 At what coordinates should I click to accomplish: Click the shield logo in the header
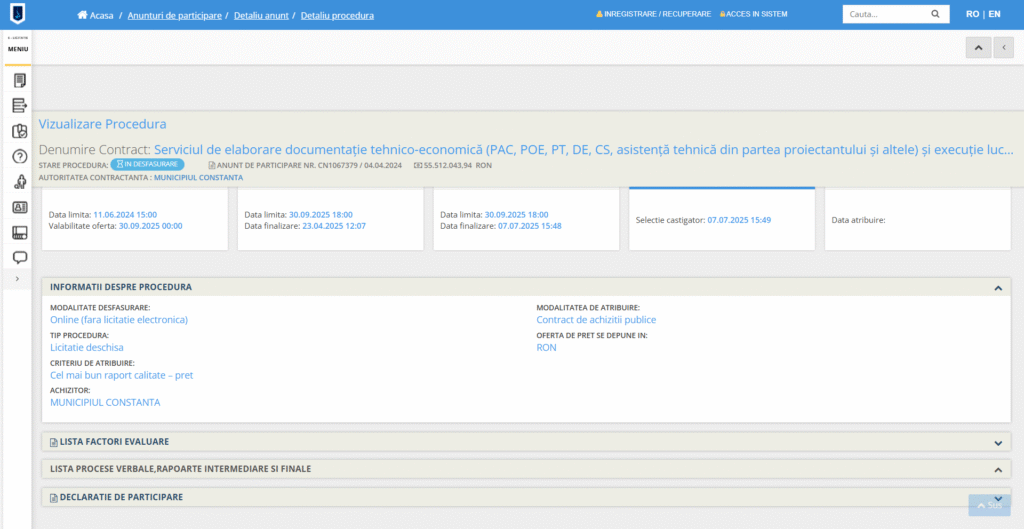pos(17,14)
